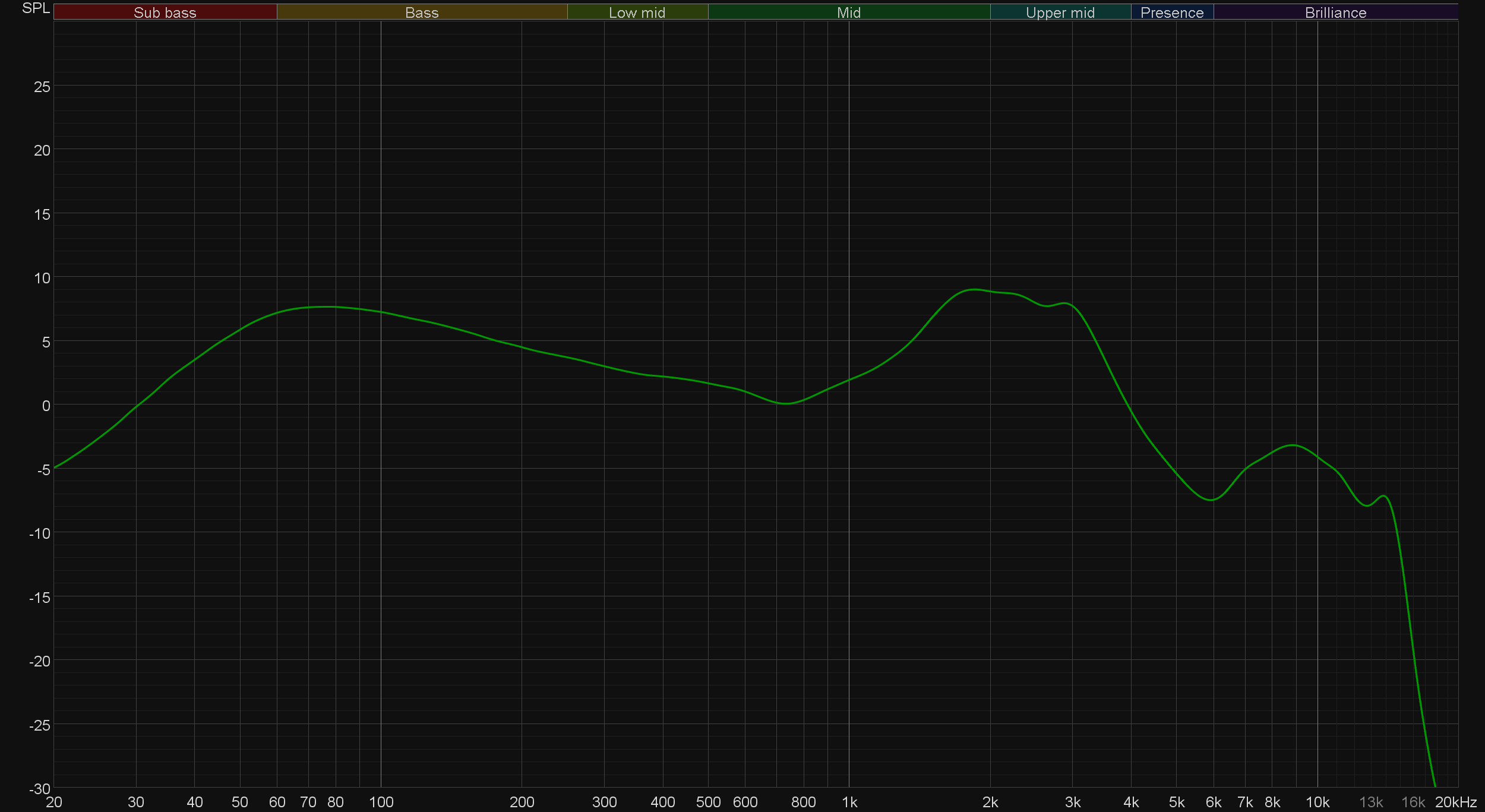
Task: Click the -30 dB axis label
Action: tap(40, 789)
